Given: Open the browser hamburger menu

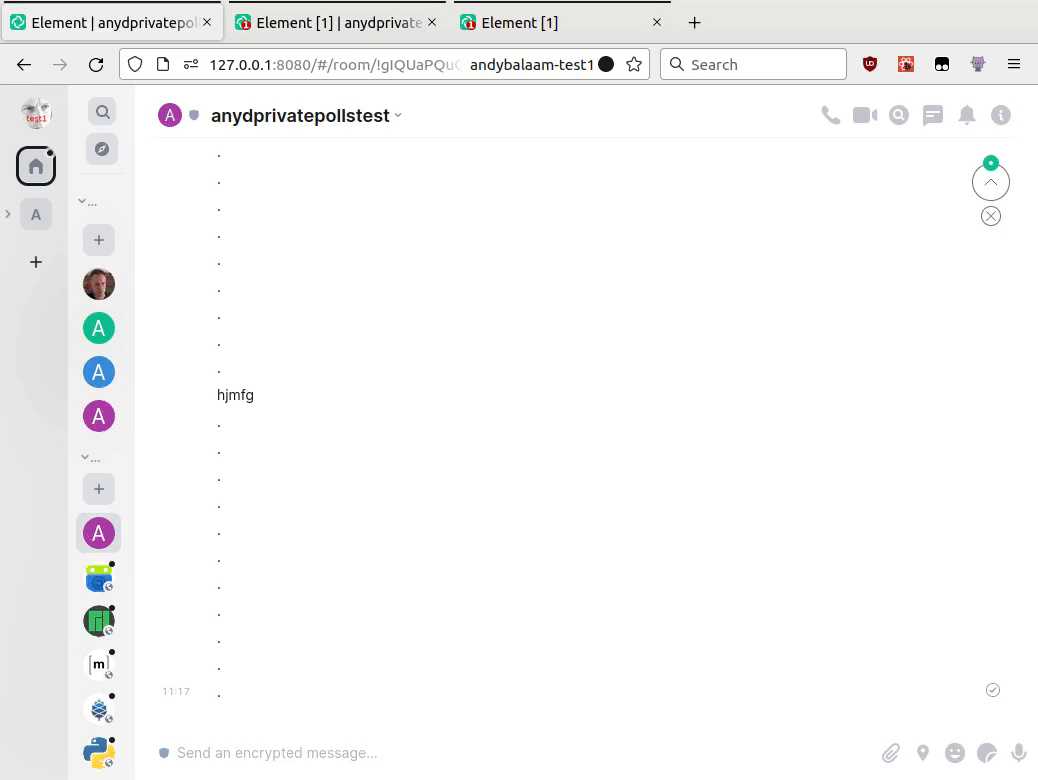Looking at the screenshot, I should click(1014, 64).
